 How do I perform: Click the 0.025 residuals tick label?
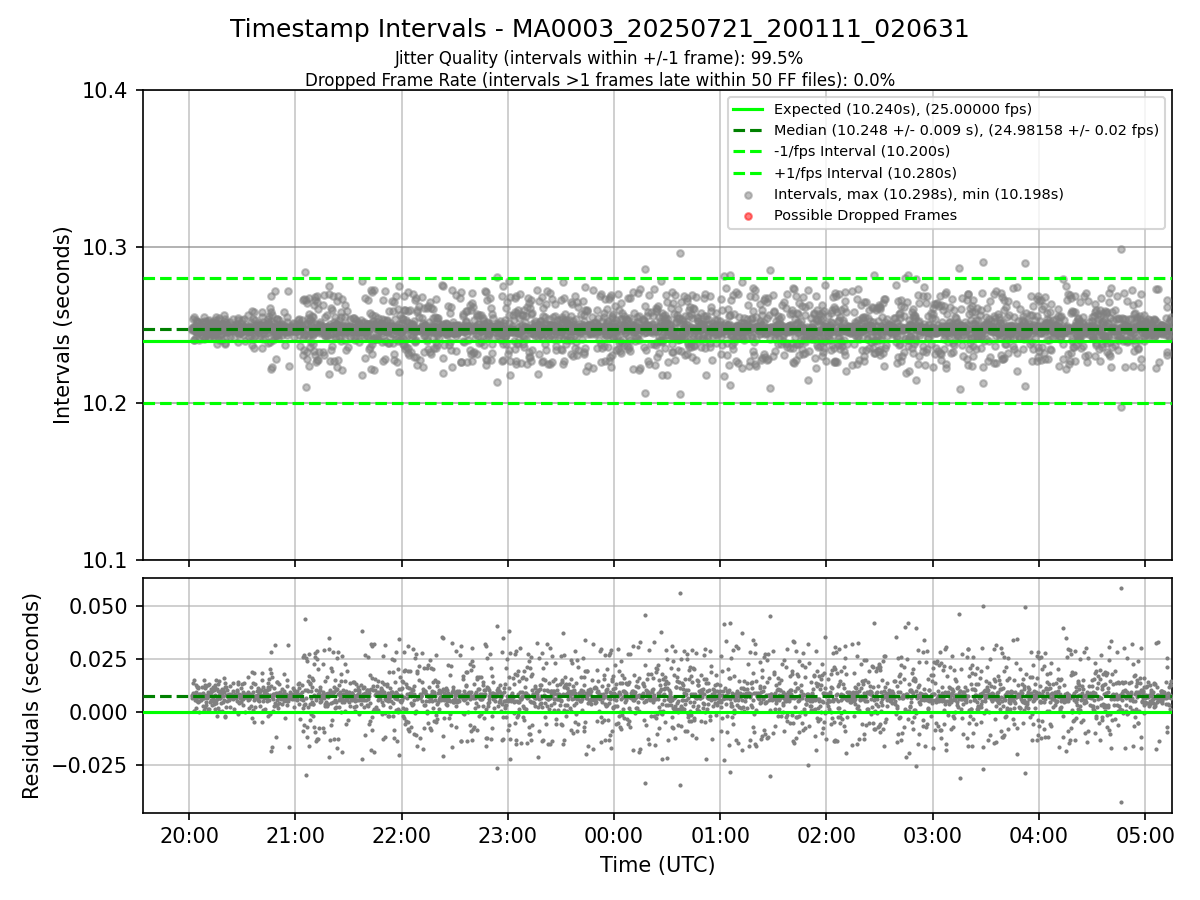click(98, 659)
